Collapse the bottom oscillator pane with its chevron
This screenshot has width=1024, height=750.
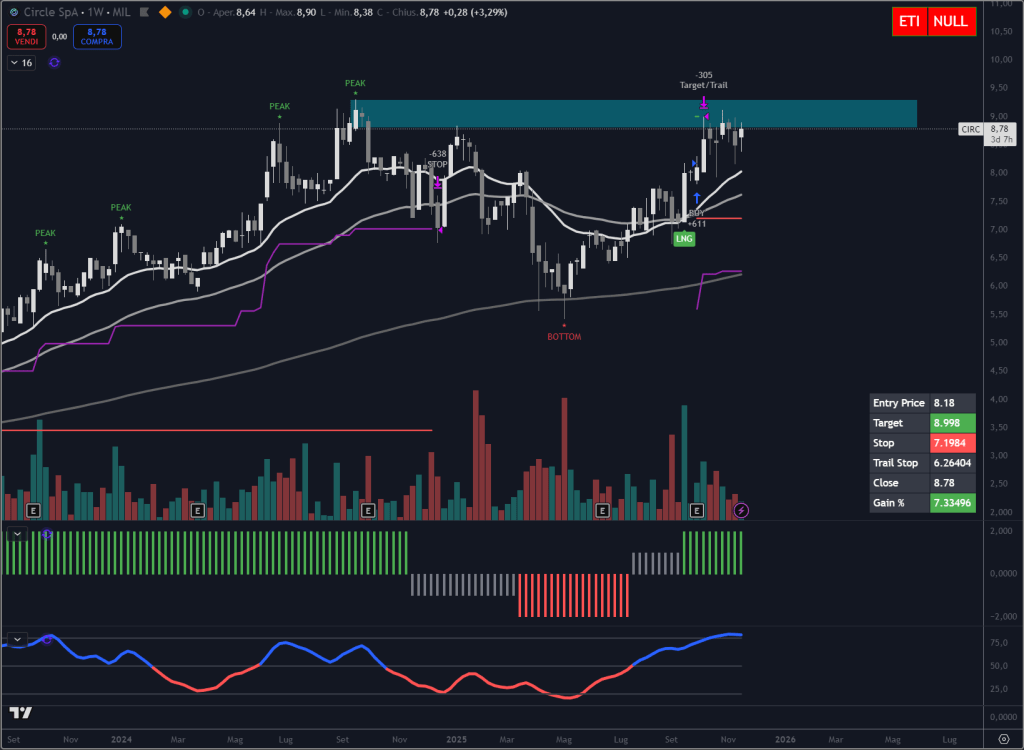tap(17, 639)
